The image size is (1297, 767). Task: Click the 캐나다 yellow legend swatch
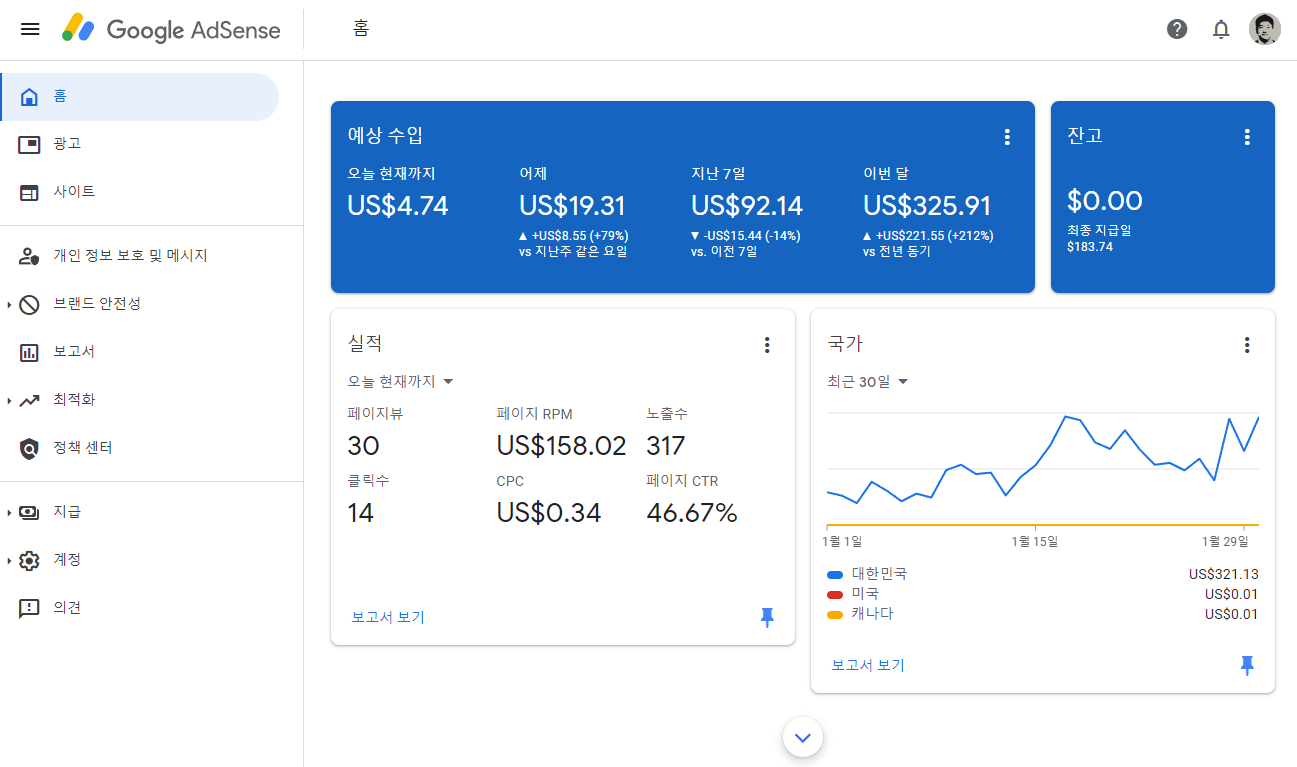tap(835, 615)
